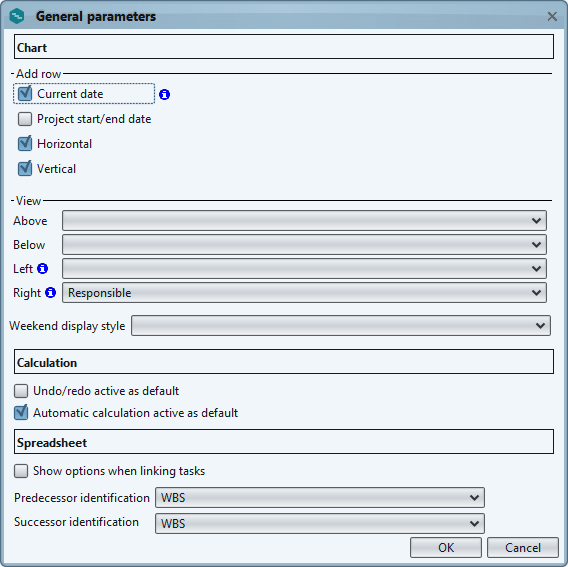Image resolution: width=568 pixels, height=567 pixels.
Task: Click the app logo icon in title bar
Action: [x=17, y=16]
